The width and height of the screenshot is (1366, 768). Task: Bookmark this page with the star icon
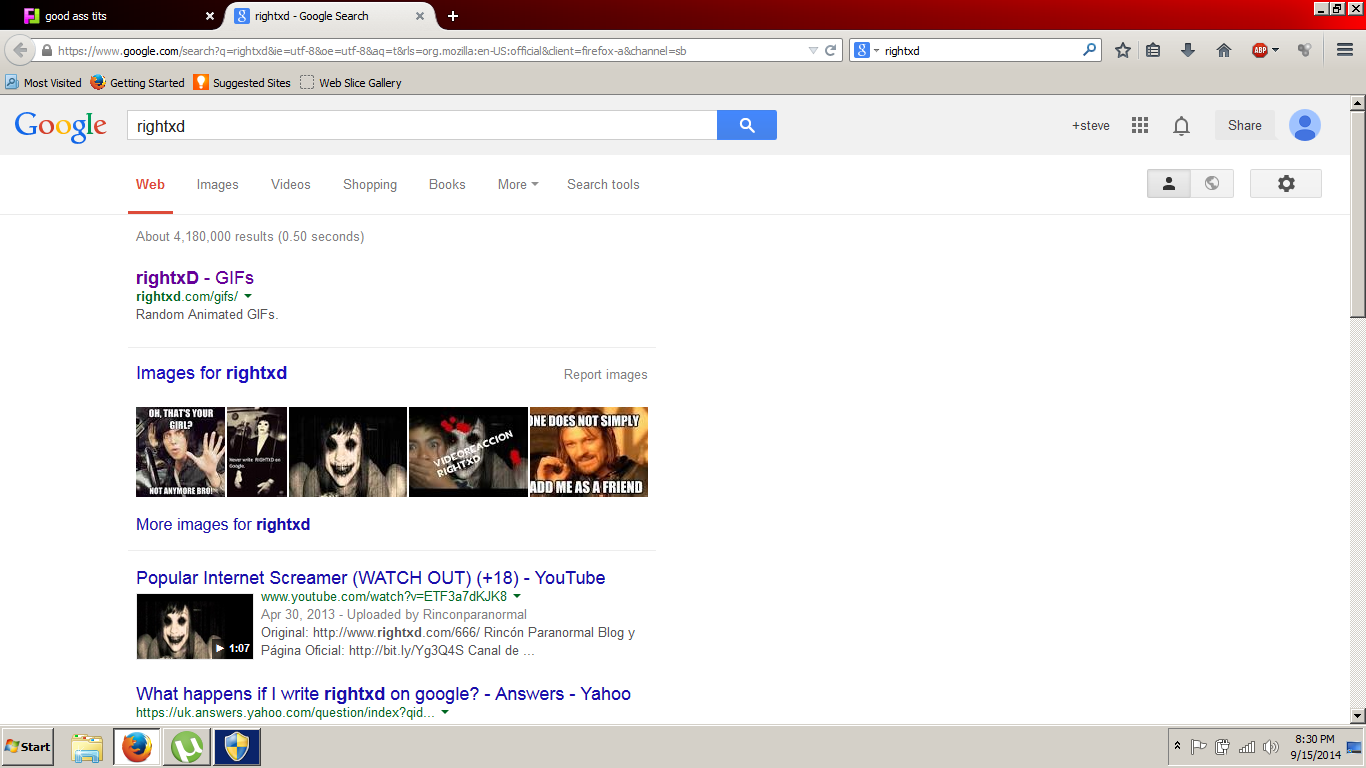(x=1123, y=50)
